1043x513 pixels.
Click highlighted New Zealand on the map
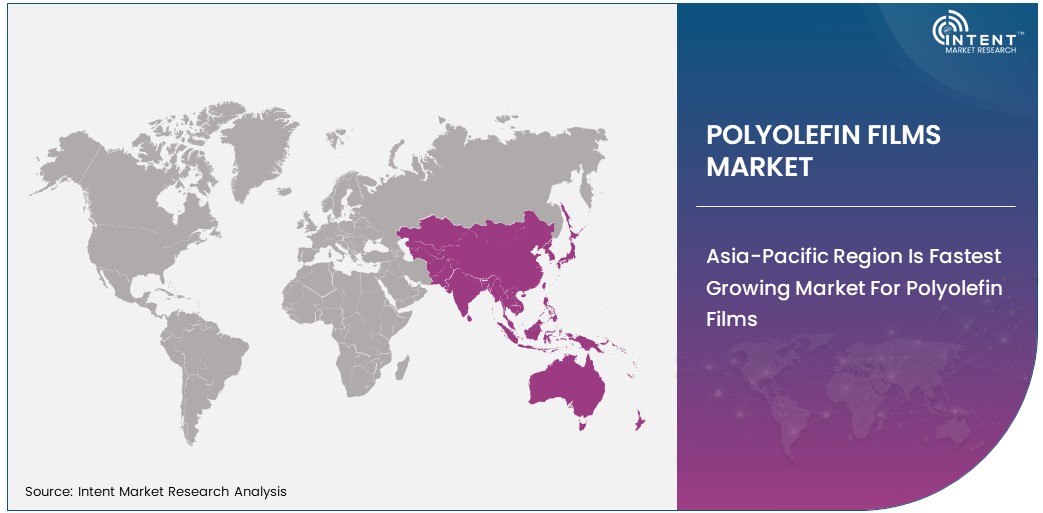[x=640, y=419]
